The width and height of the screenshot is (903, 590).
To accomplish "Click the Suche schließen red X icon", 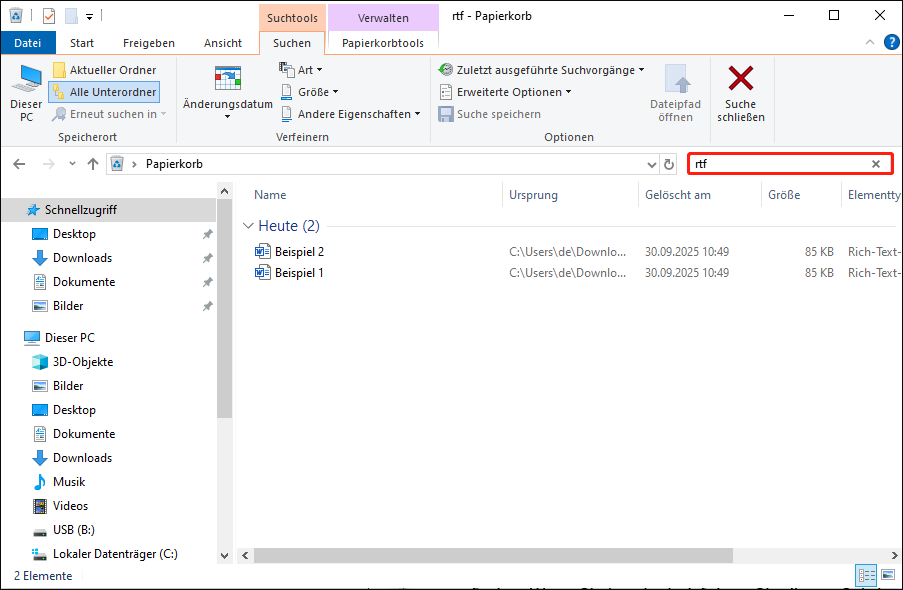I will 740,79.
